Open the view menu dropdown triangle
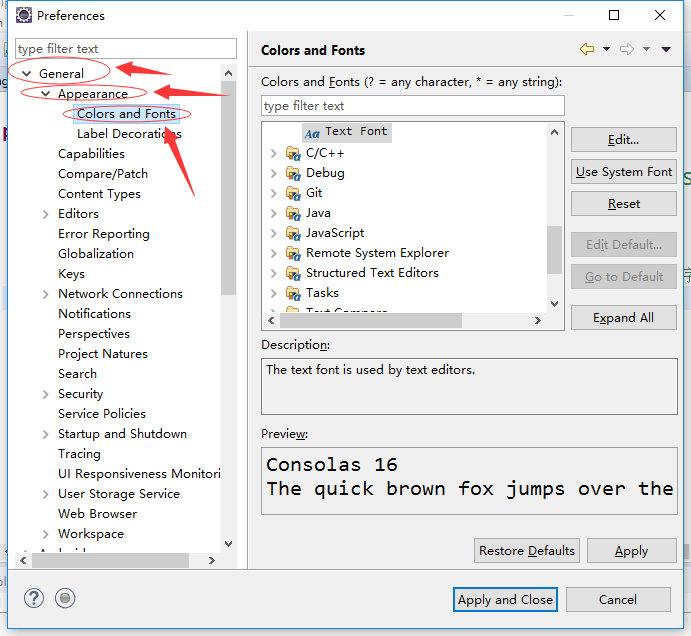 [x=666, y=49]
